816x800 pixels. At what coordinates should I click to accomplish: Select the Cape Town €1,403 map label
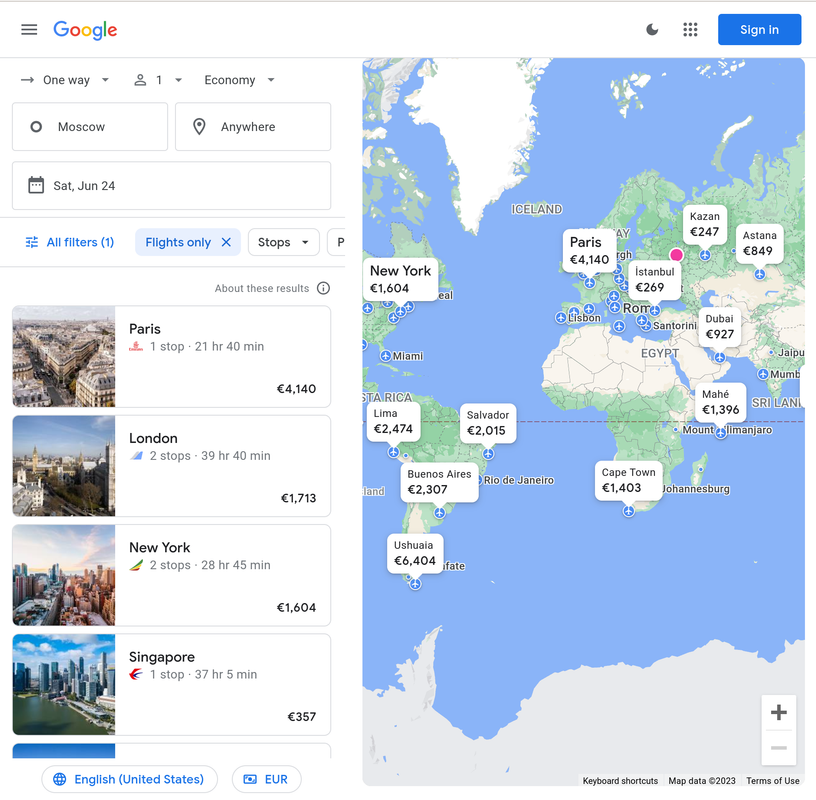point(628,480)
